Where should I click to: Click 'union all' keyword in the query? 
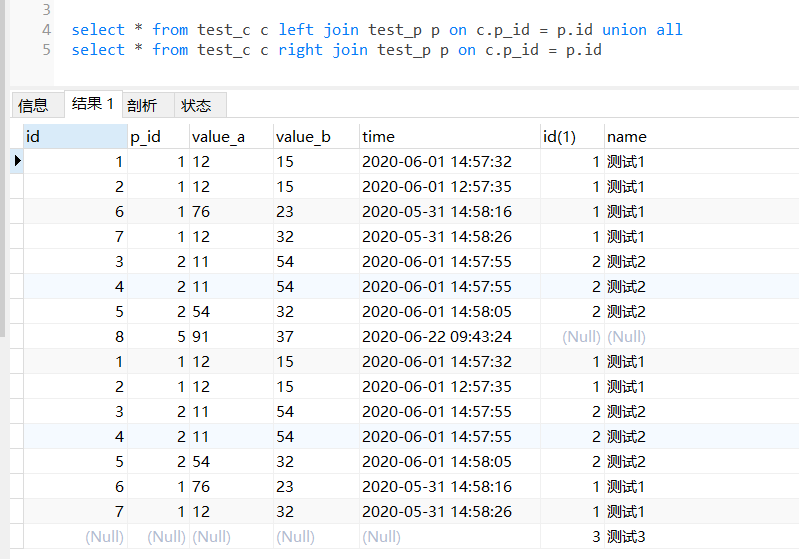(642, 30)
